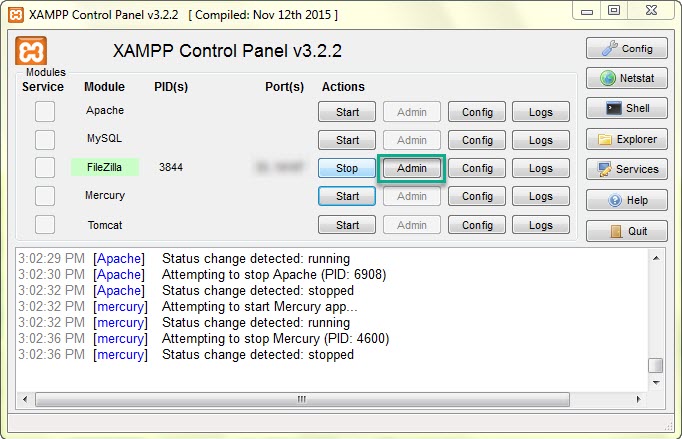Viewport: 682px width, 439px height.
Task: Click the log horizontal scrollbar thumb
Action: [x=302, y=399]
